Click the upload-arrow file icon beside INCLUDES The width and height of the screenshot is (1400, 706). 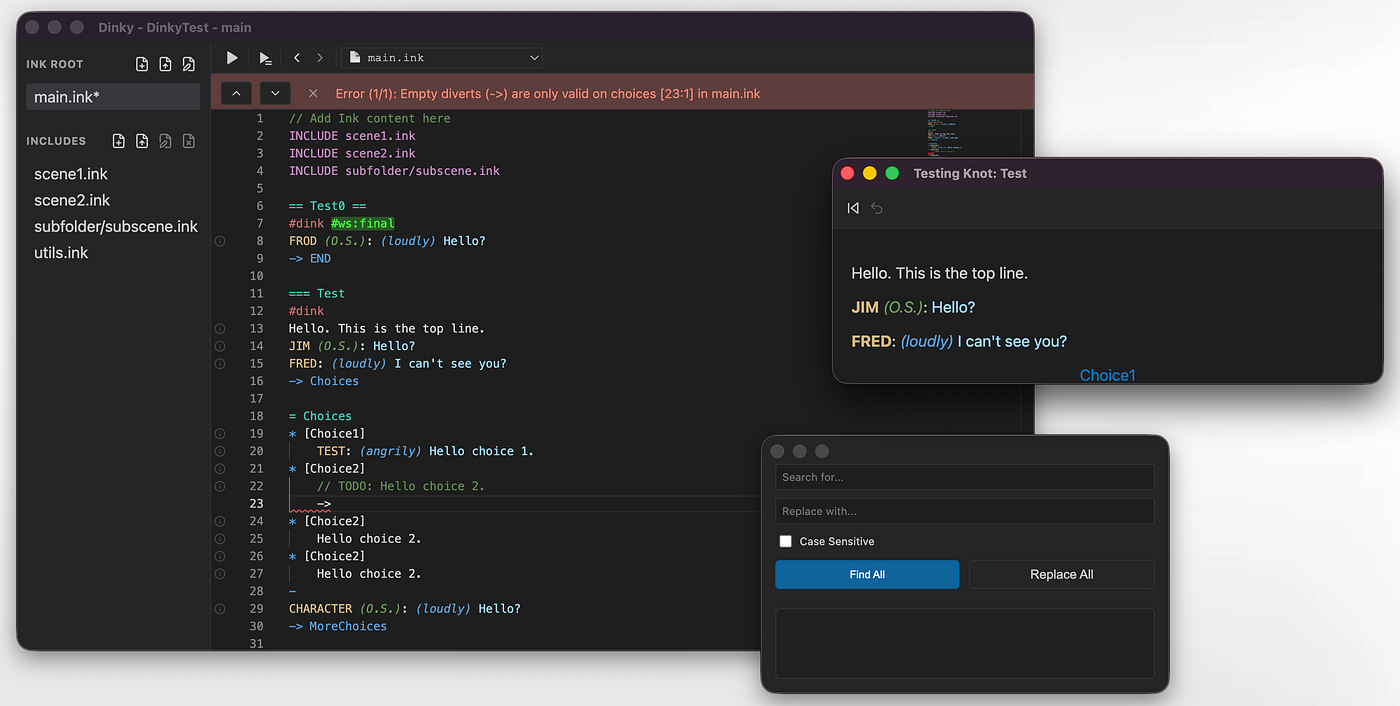coord(142,141)
